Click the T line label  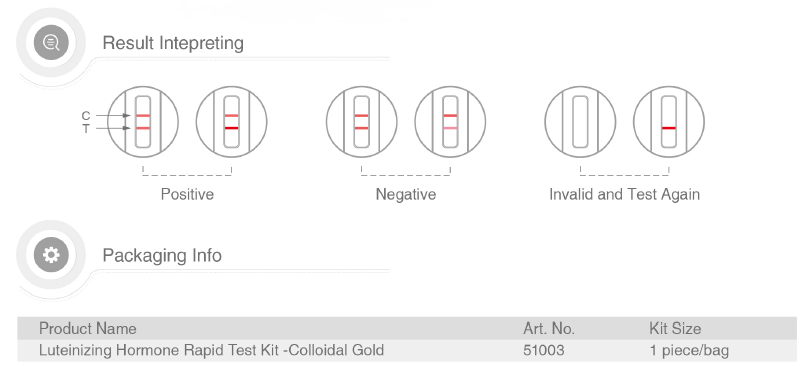coord(85,129)
